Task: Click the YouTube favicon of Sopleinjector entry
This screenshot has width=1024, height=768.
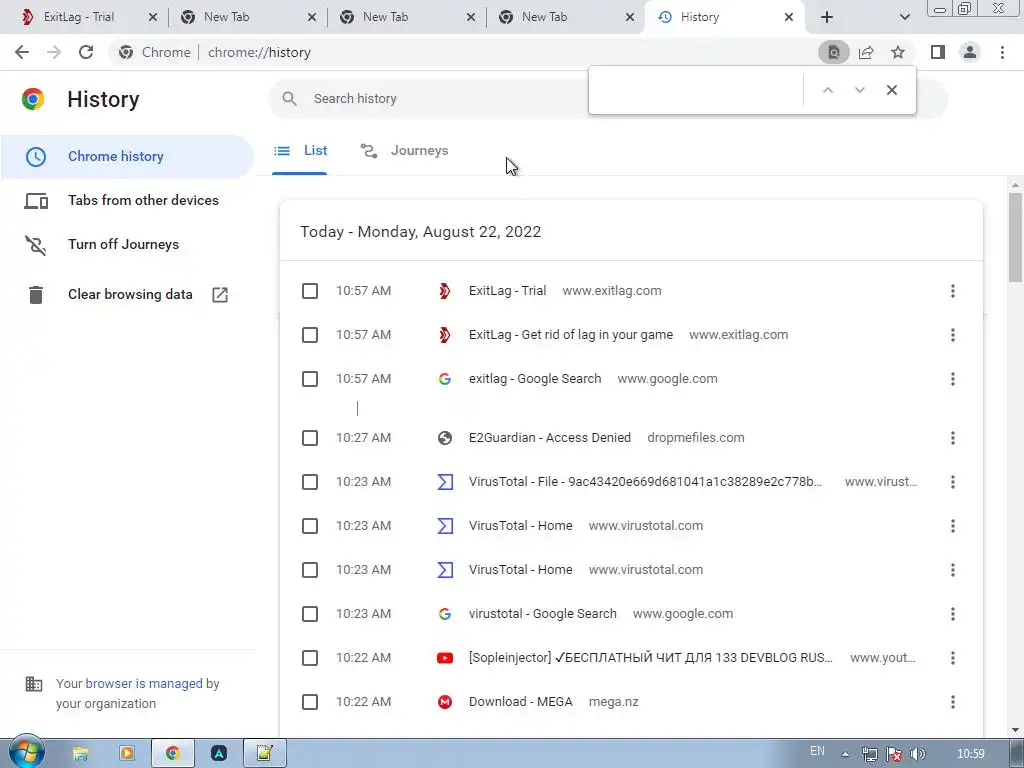Action: click(445, 658)
